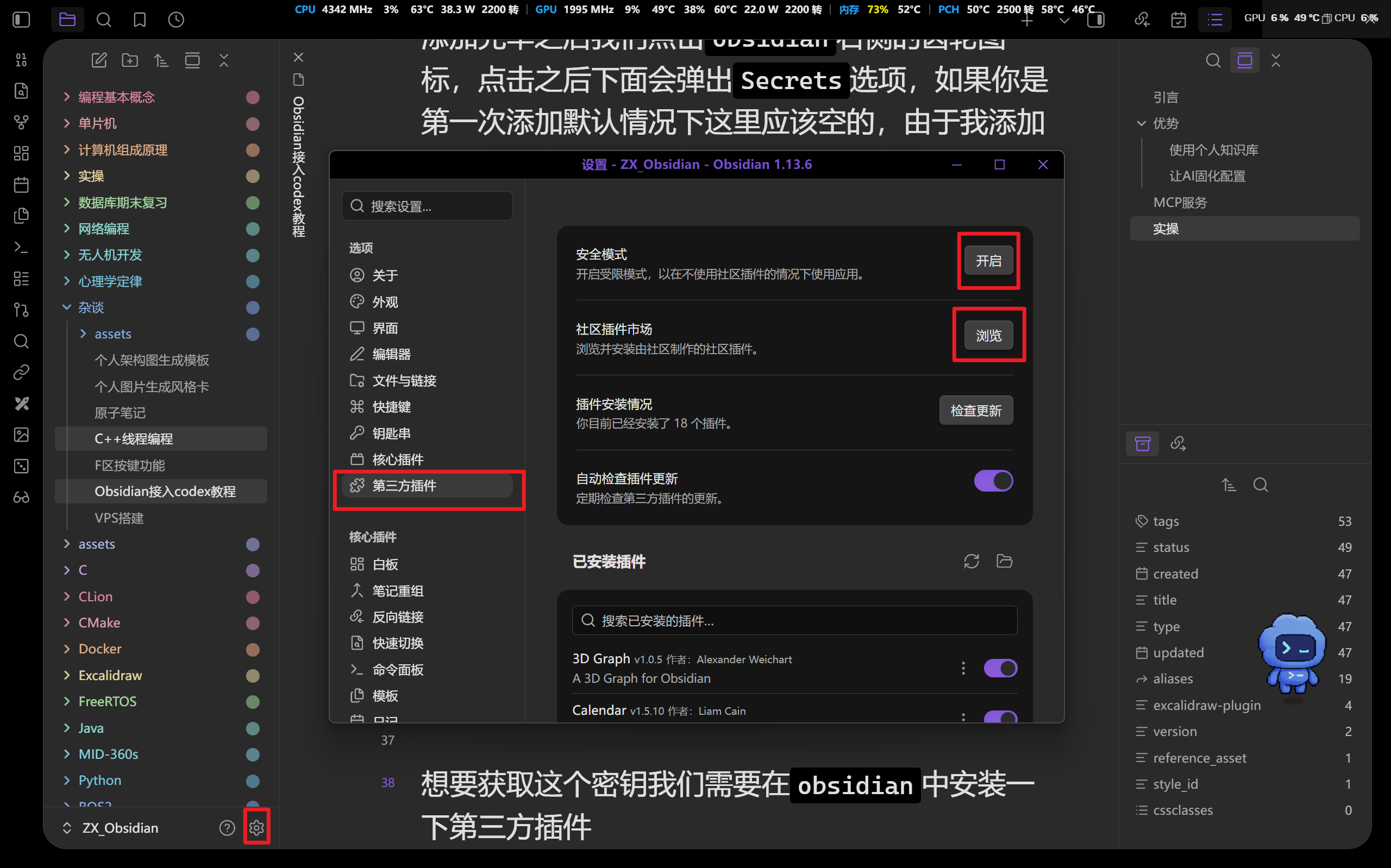This screenshot has width=1391, height=868.
Task: Sort the properties list
Action: click(1229, 485)
